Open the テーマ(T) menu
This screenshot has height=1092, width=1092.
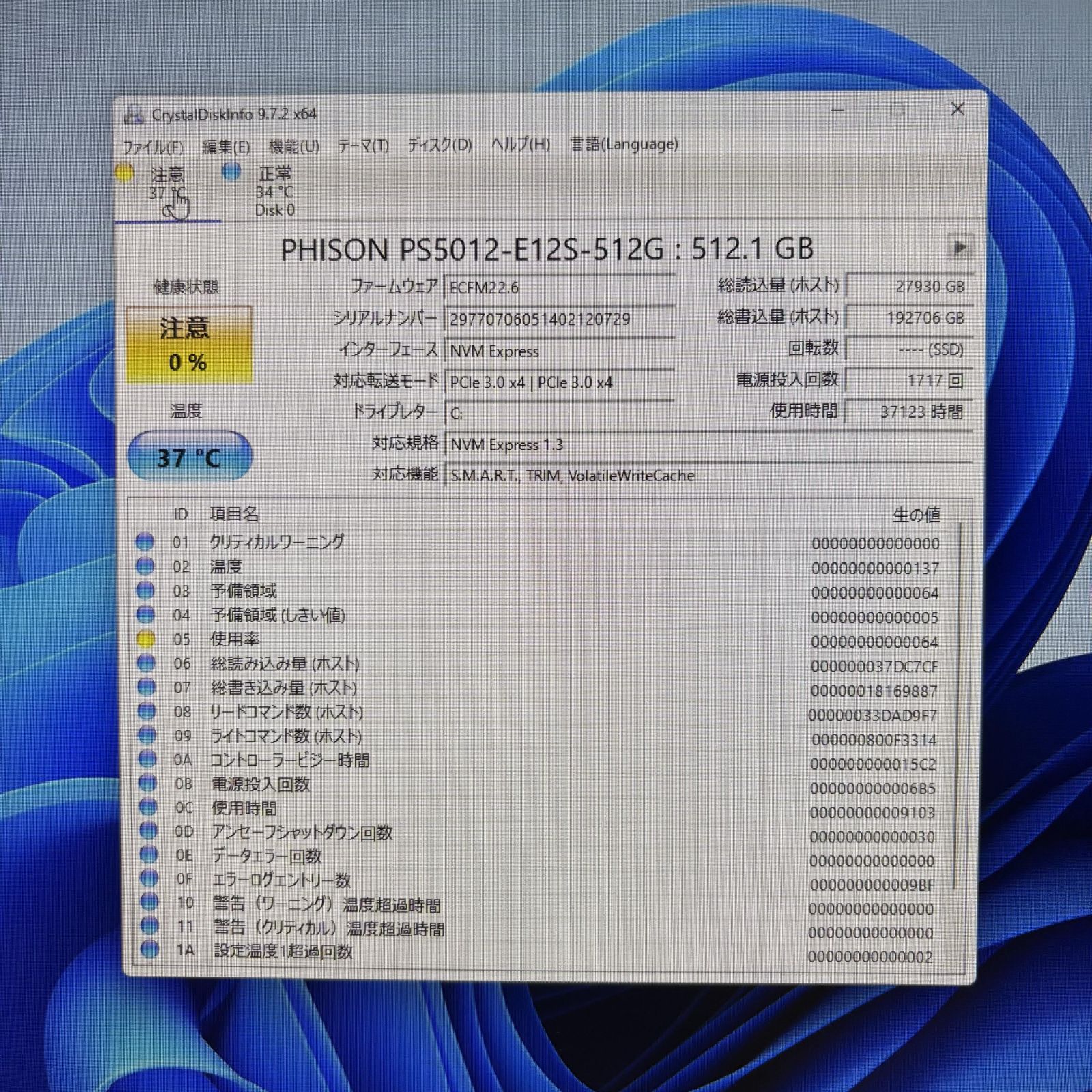tap(363, 145)
